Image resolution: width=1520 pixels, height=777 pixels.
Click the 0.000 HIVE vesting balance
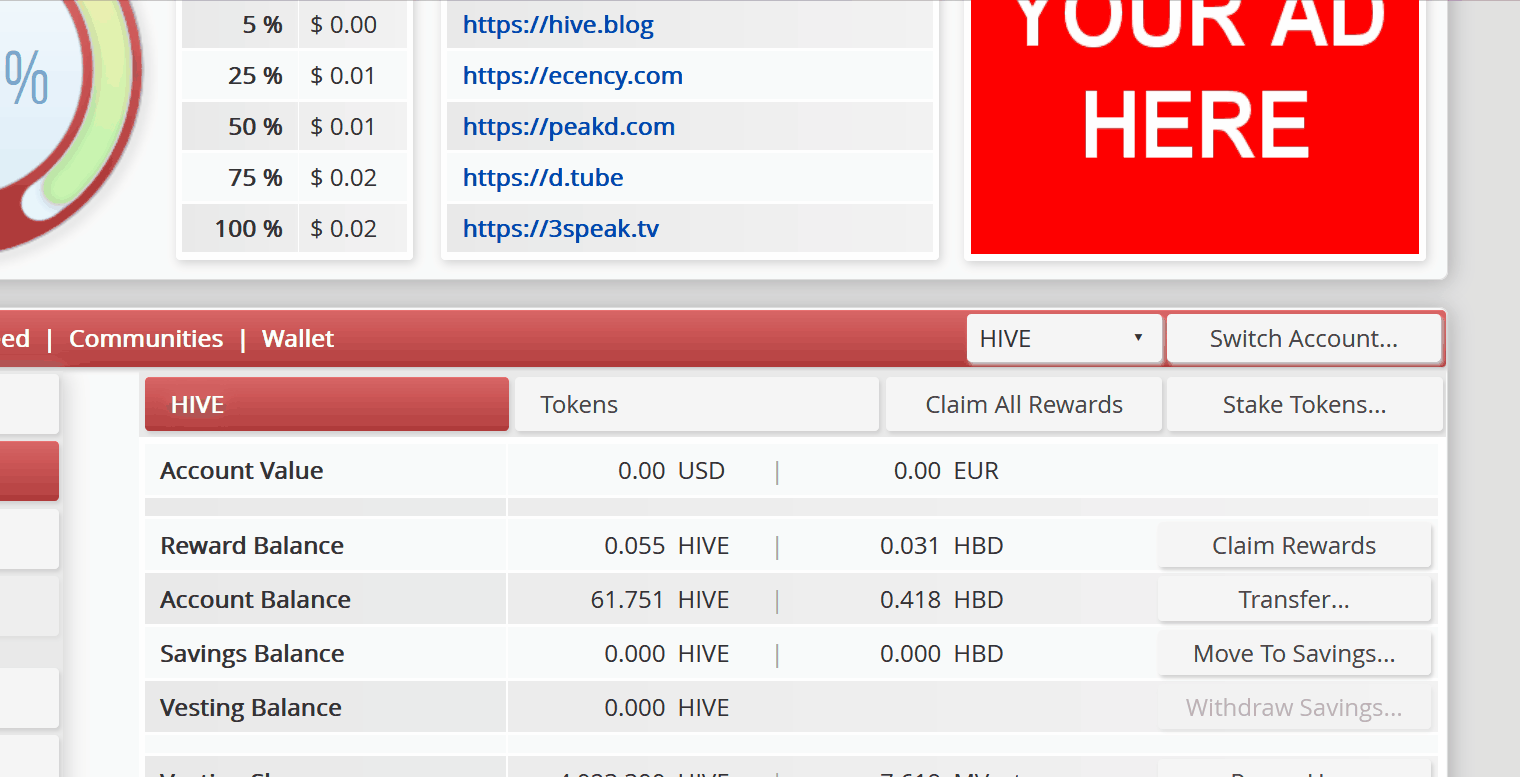(x=667, y=708)
